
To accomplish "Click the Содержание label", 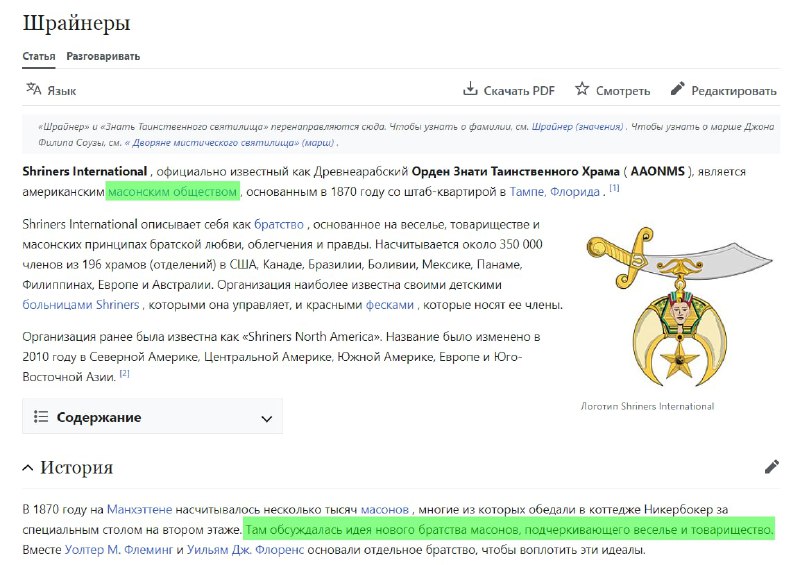I will 99,417.
